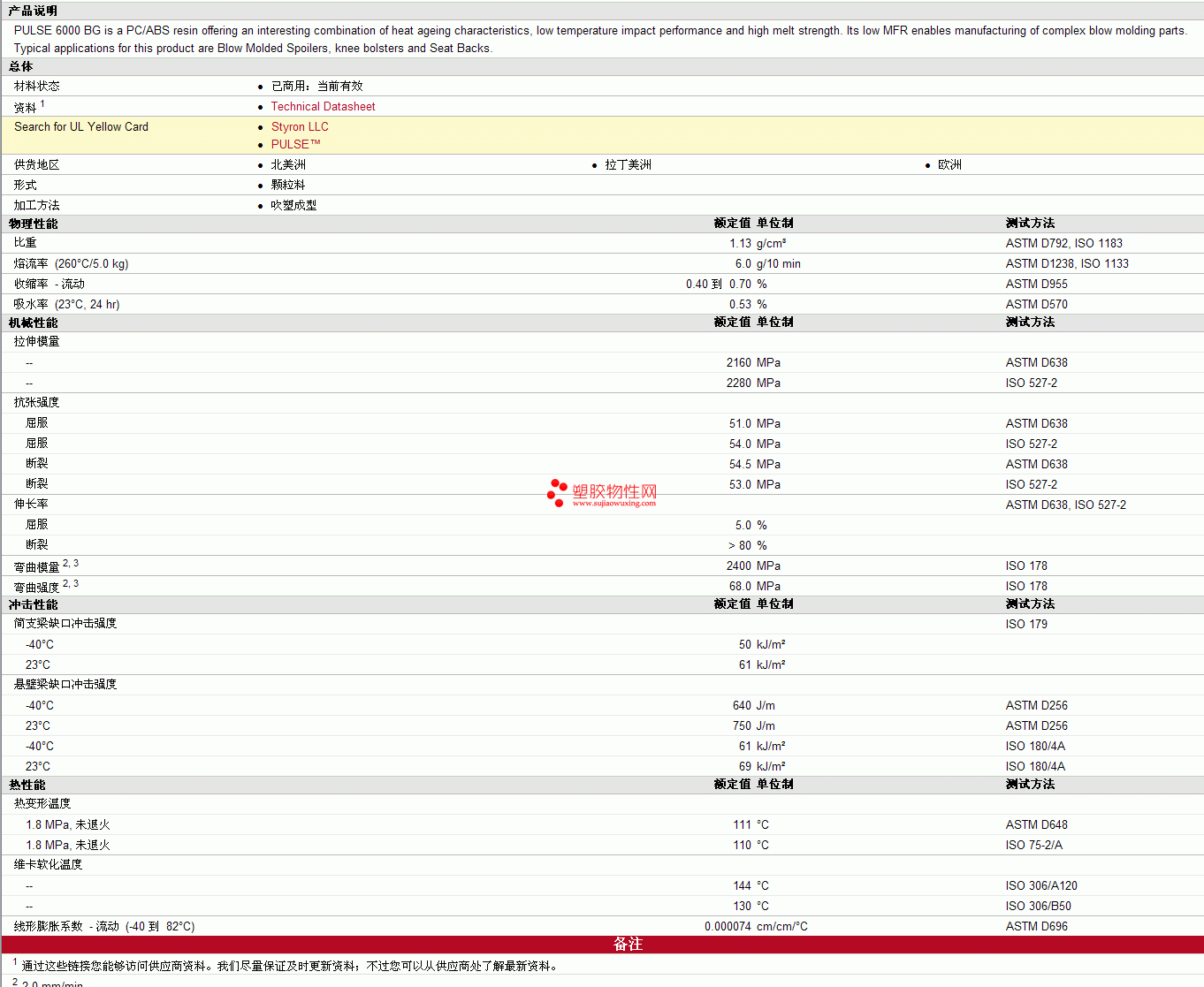The width and height of the screenshot is (1204, 987).
Task: Click the ISO 75-2/A test method
Action: coord(1034,845)
